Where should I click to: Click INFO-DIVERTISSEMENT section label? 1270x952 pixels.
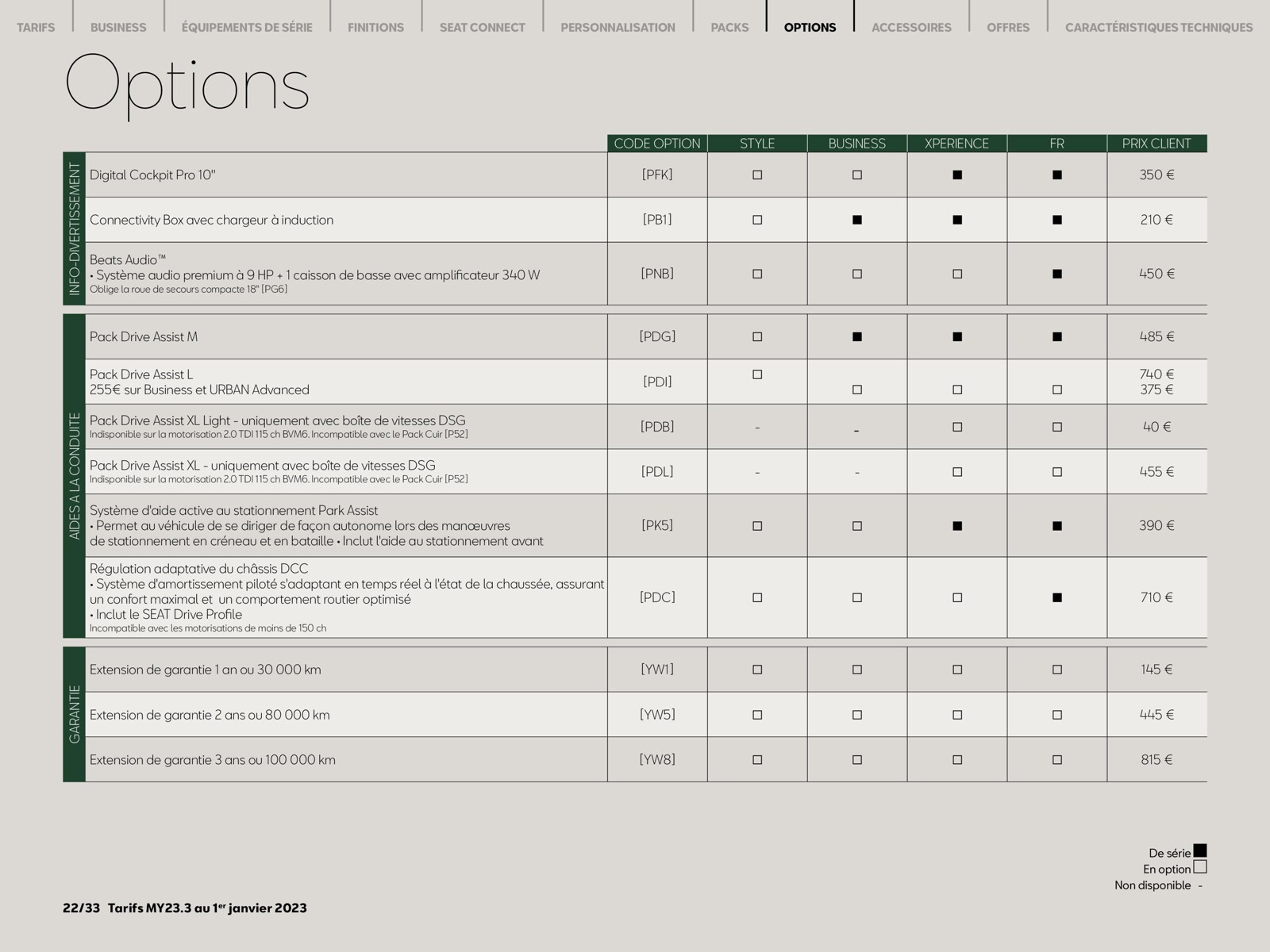click(75, 228)
